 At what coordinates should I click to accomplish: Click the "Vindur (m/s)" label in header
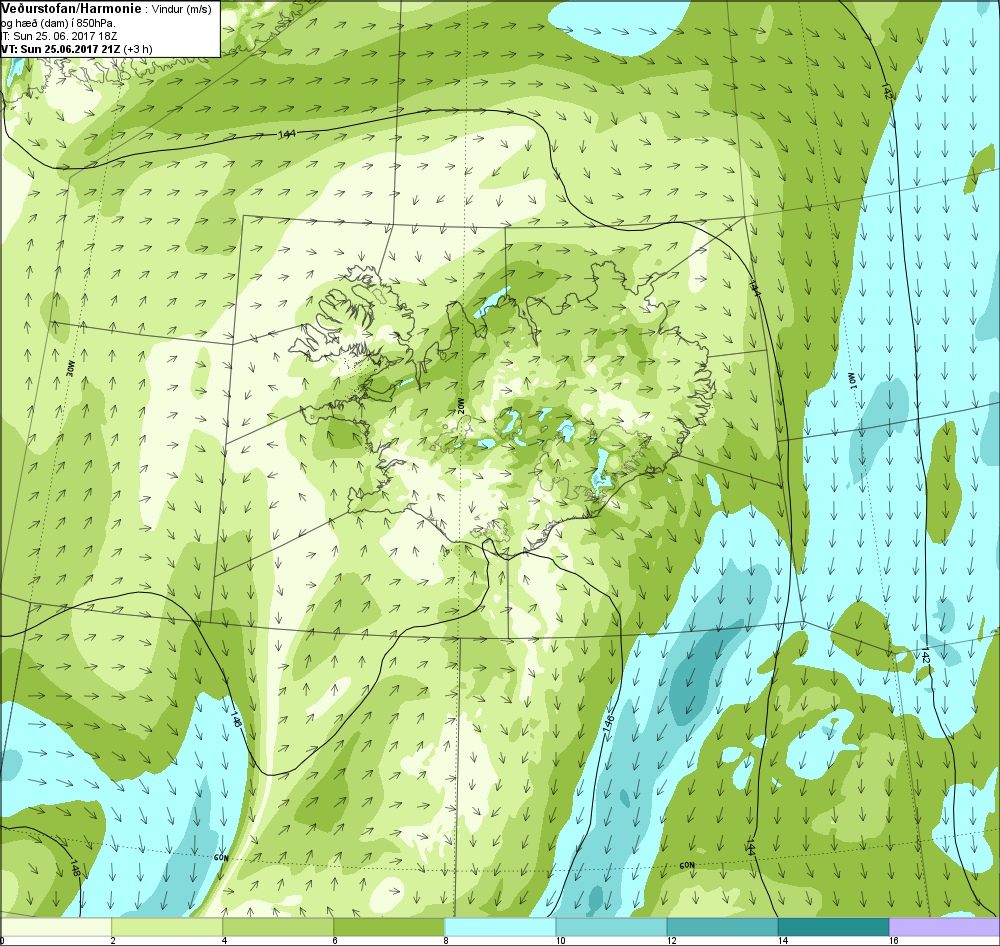pyautogui.click(x=182, y=9)
